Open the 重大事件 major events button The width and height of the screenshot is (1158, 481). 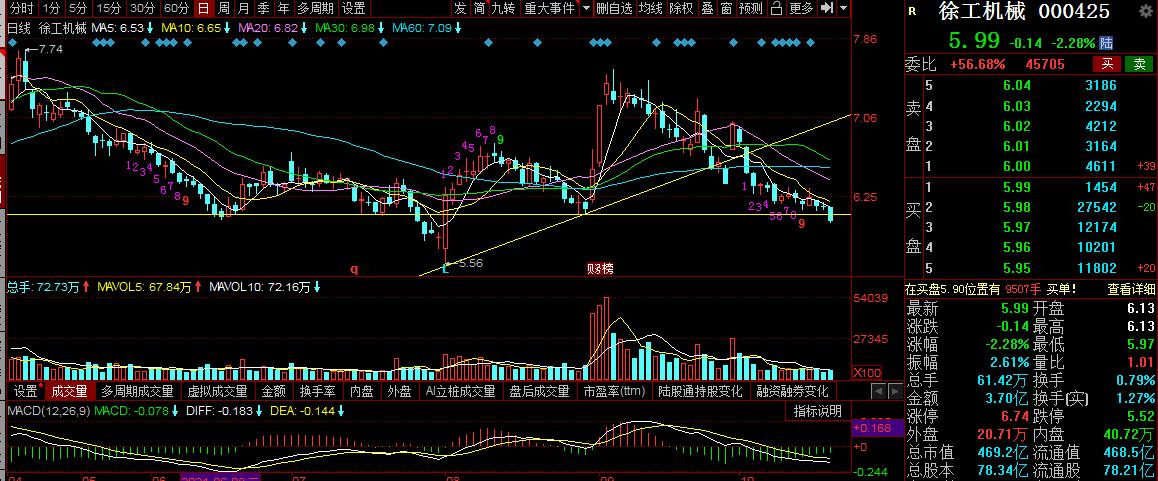549,9
